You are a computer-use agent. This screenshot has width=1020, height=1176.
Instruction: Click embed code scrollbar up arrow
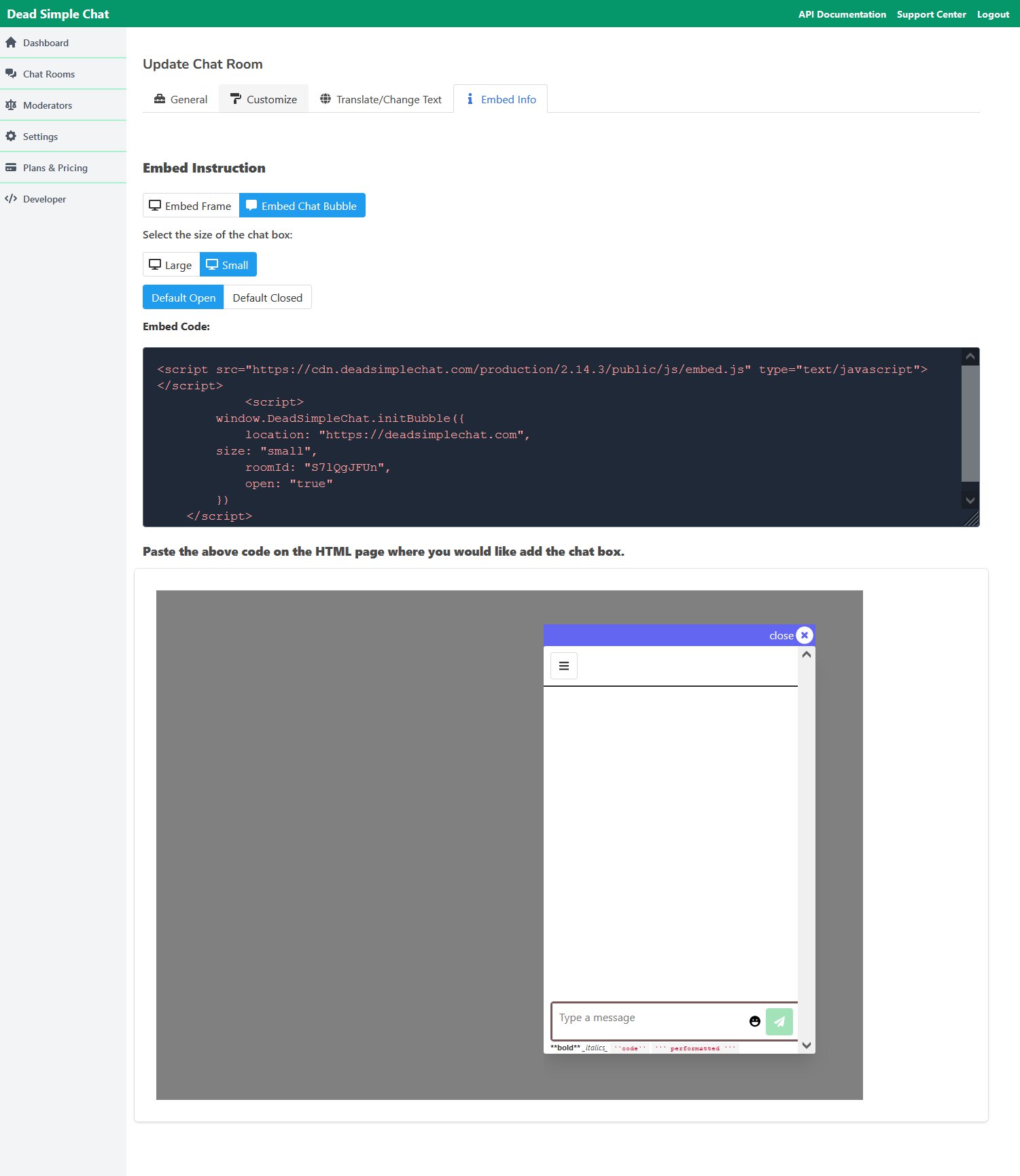click(970, 357)
